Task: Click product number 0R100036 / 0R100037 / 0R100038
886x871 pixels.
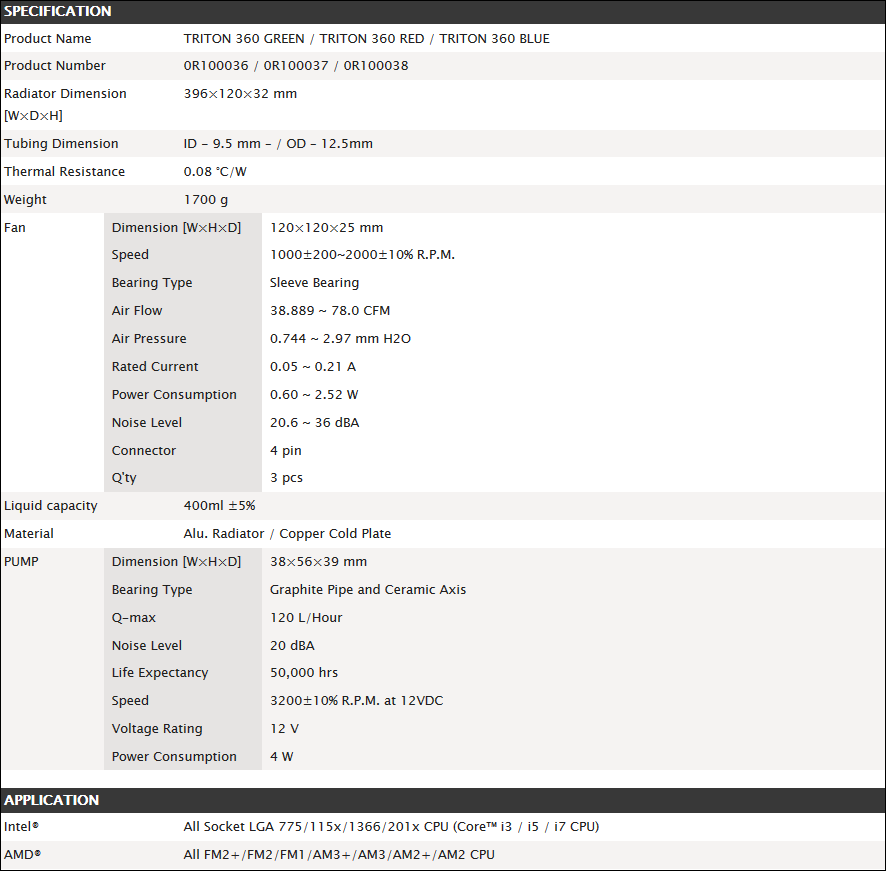Action: (x=296, y=66)
